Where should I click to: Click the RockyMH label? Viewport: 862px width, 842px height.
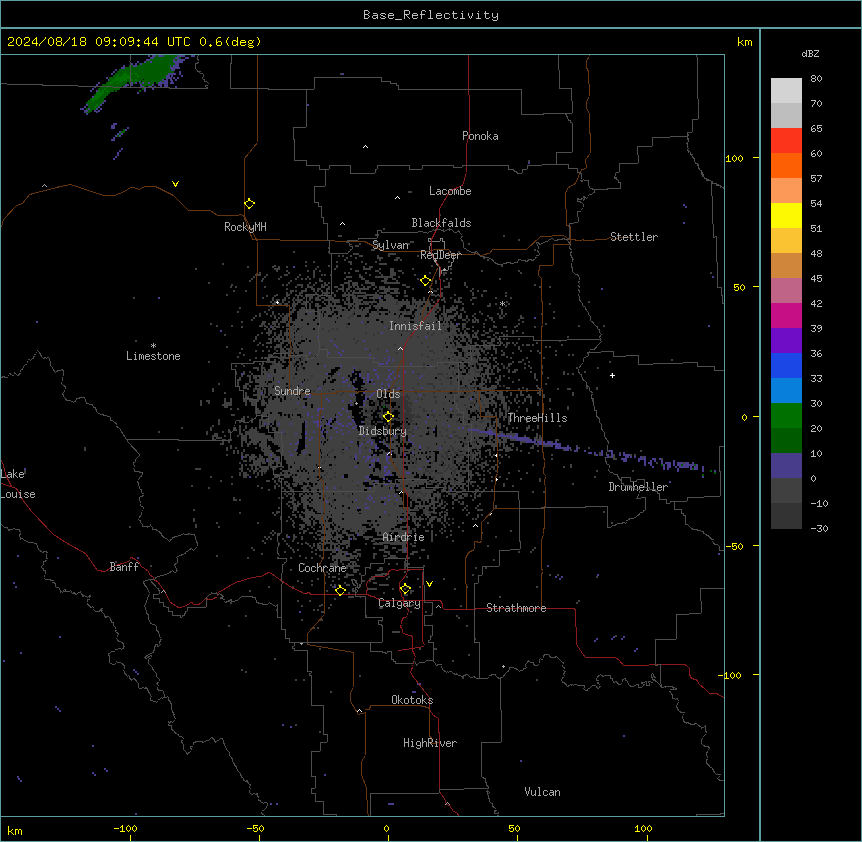tap(245, 227)
